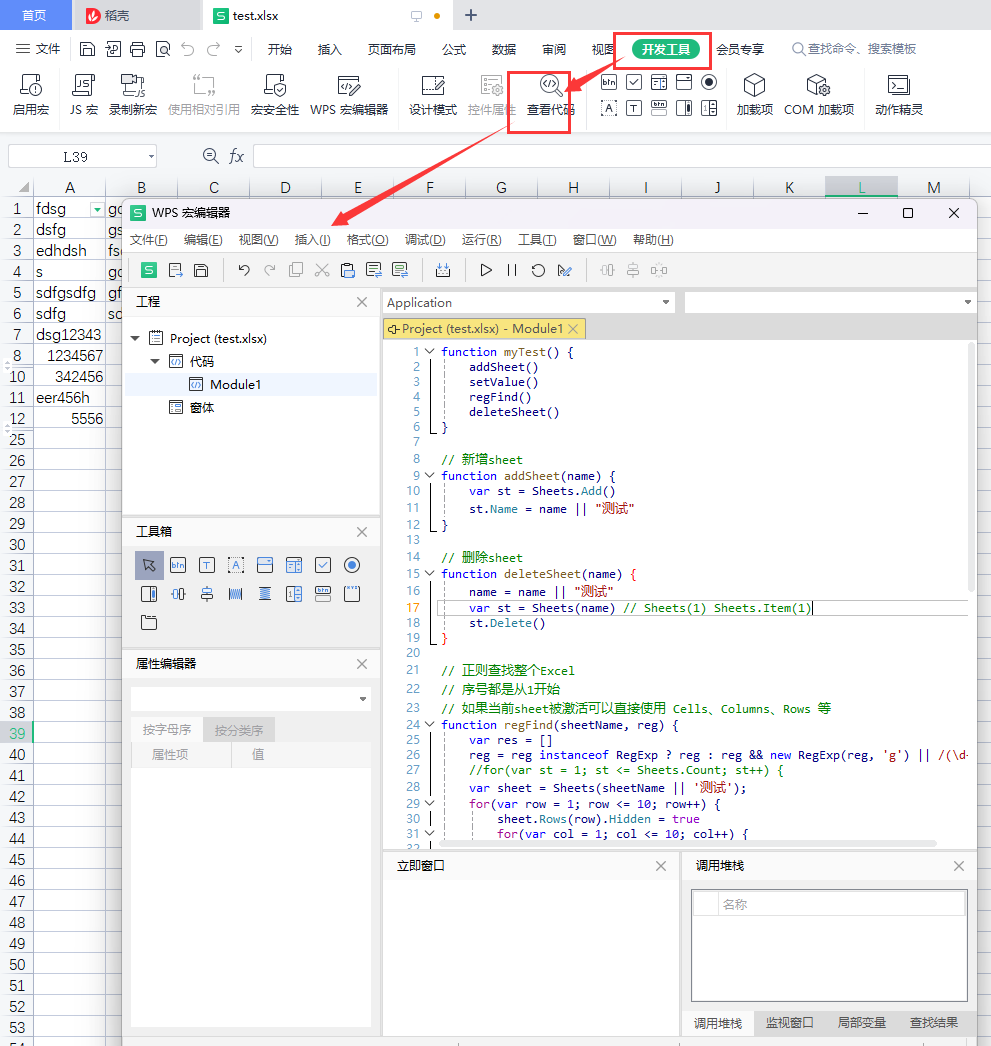Fold function myTest at line 1
This screenshot has width=991, height=1046.
click(430, 352)
